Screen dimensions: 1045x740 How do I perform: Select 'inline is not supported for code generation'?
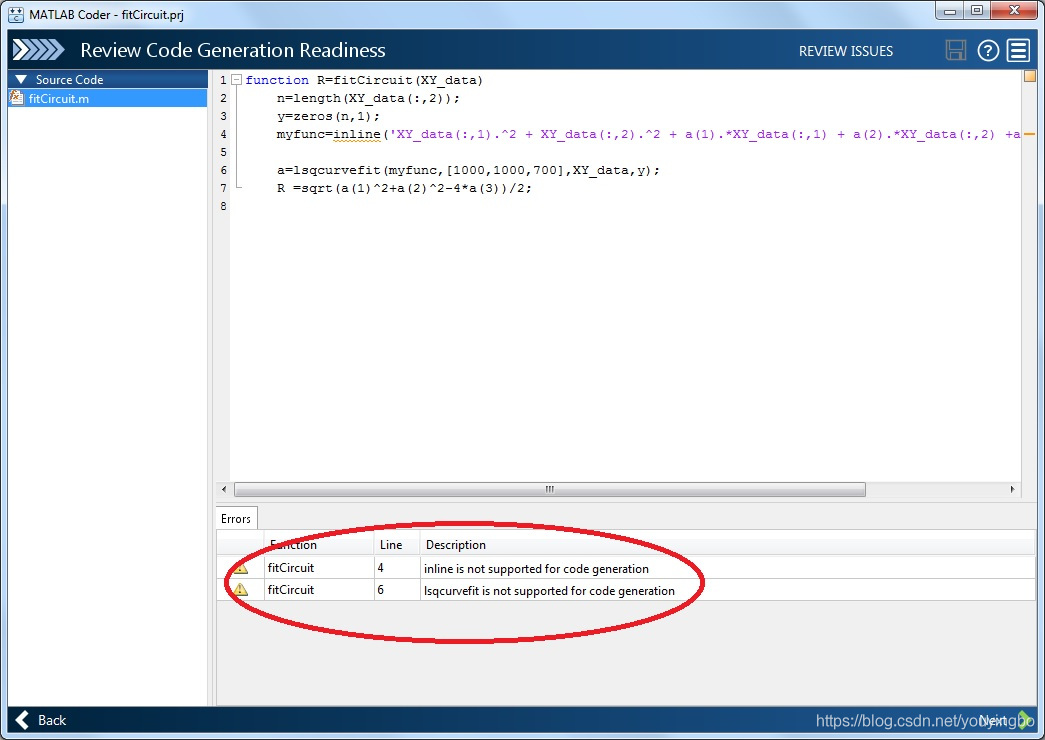pos(536,569)
